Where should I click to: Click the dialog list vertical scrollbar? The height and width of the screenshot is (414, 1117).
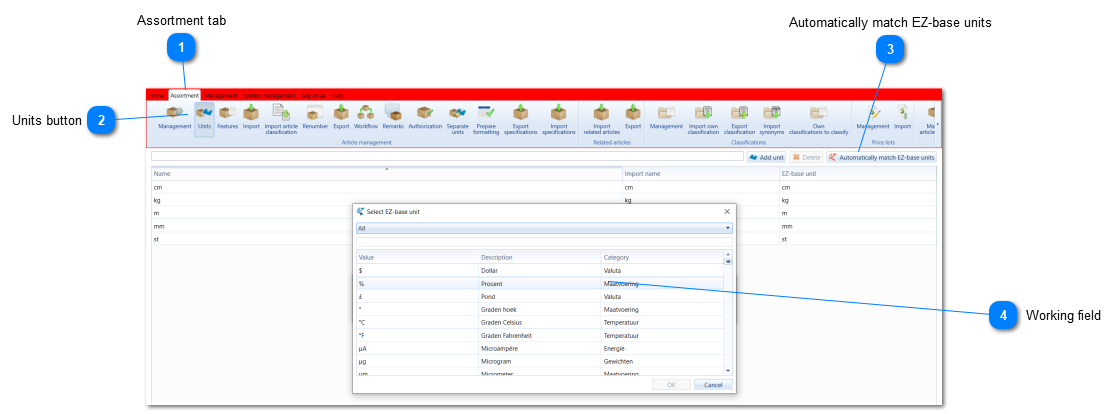[x=728, y=314]
